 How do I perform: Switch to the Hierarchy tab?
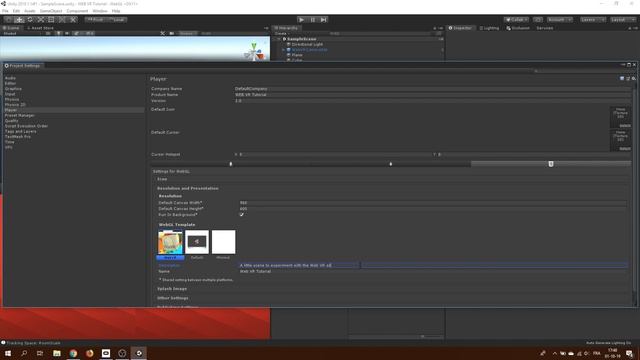coord(286,28)
